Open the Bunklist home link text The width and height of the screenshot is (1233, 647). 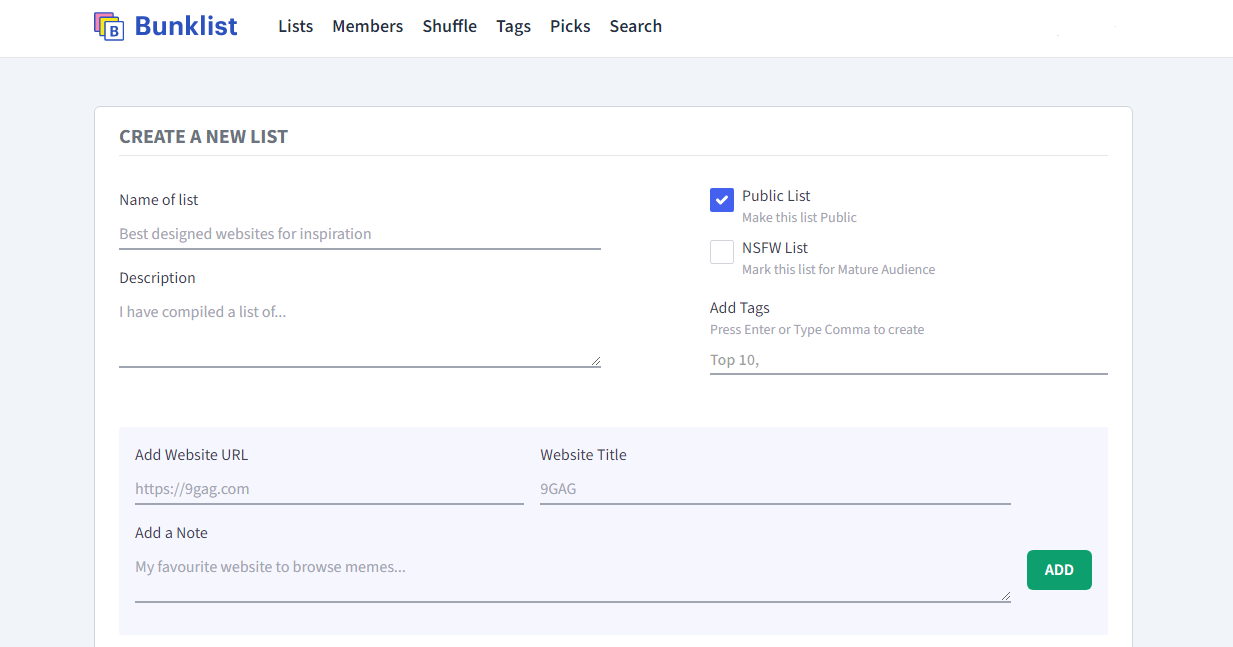(x=186, y=26)
